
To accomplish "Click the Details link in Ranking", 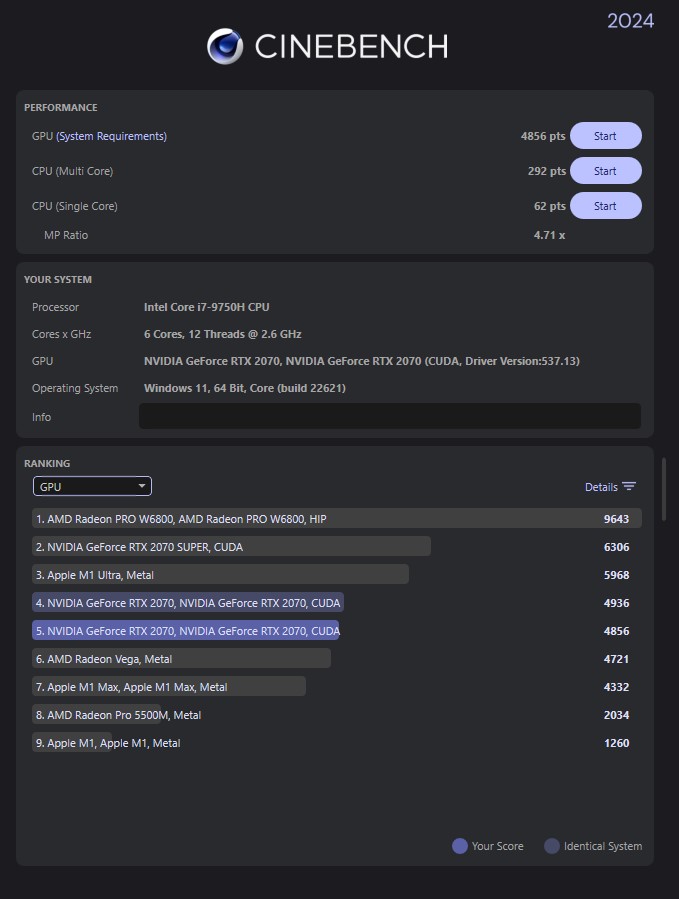I will 601,487.
